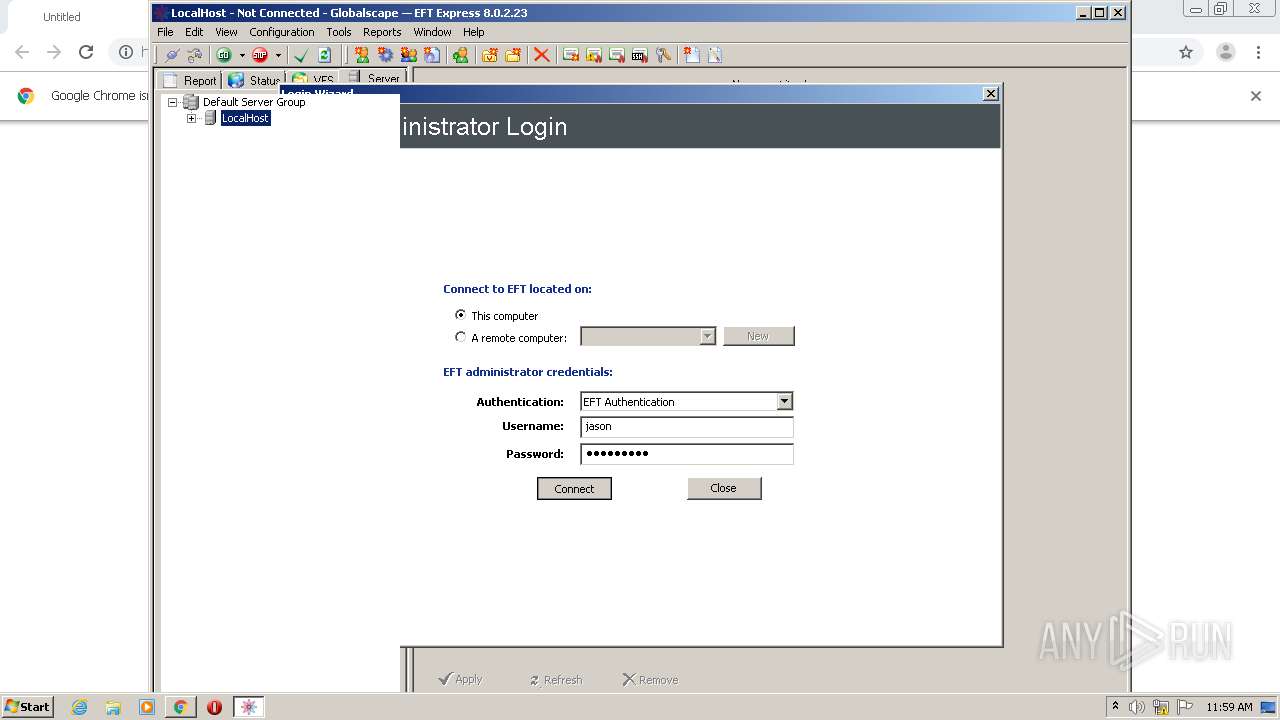
Task: Click the third certificate toolbar icon
Action: click(617, 55)
